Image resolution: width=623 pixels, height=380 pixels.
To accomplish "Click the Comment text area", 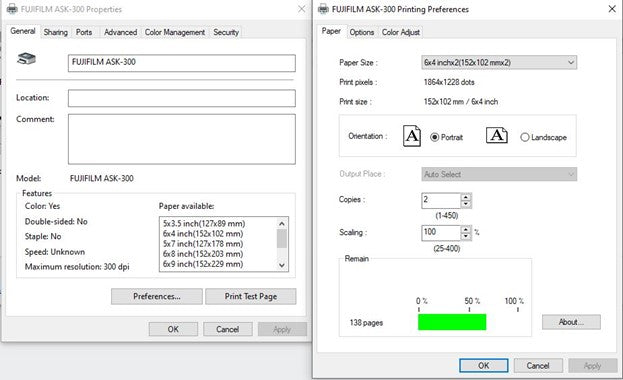I will tap(182, 139).
